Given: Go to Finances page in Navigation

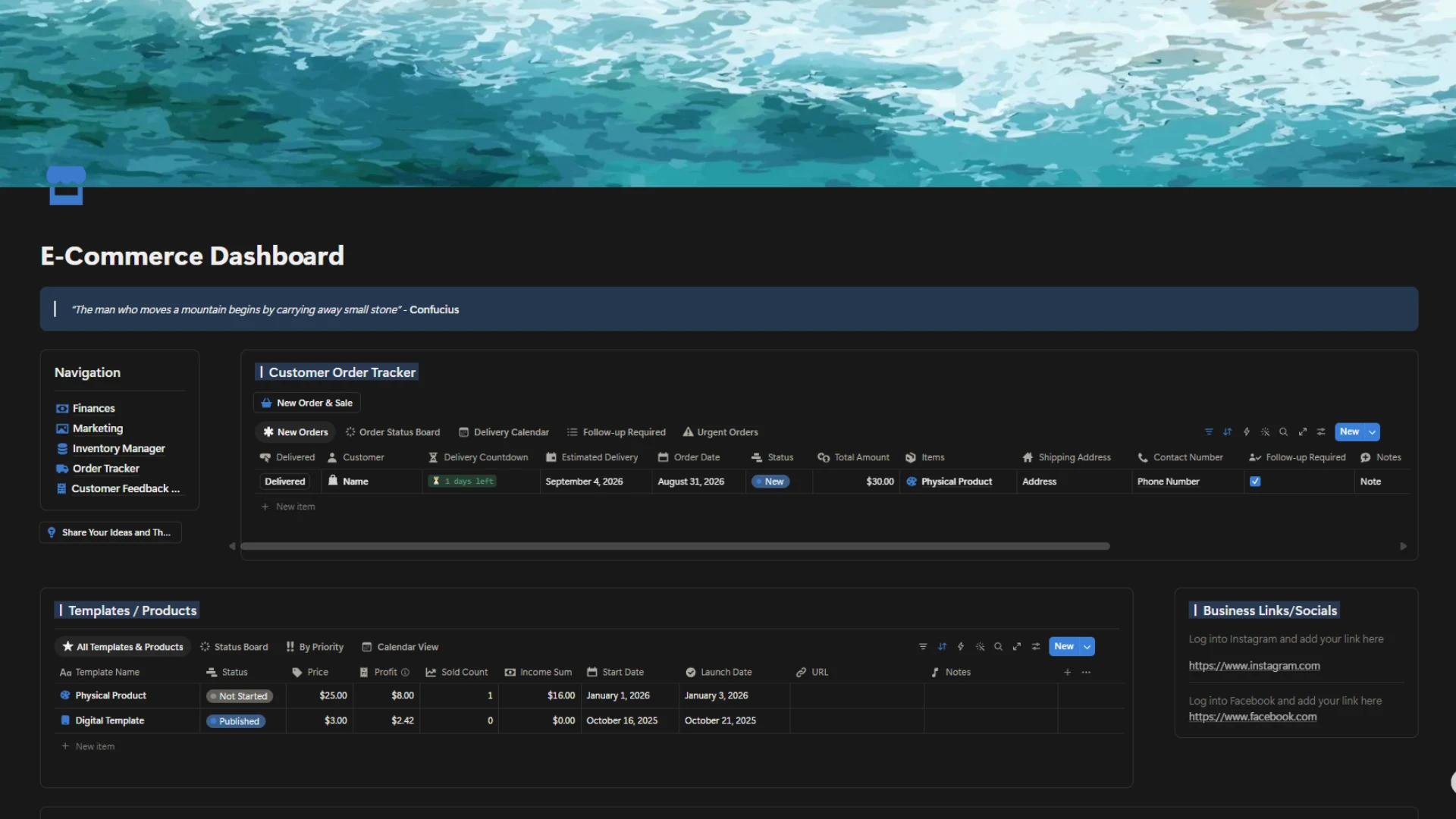Looking at the screenshot, I should tap(86, 408).
